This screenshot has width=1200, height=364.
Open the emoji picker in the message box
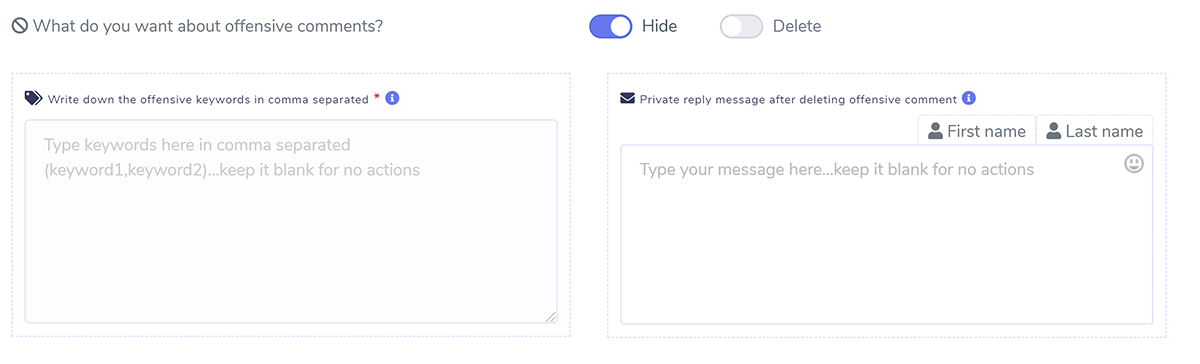[x=1134, y=163]
